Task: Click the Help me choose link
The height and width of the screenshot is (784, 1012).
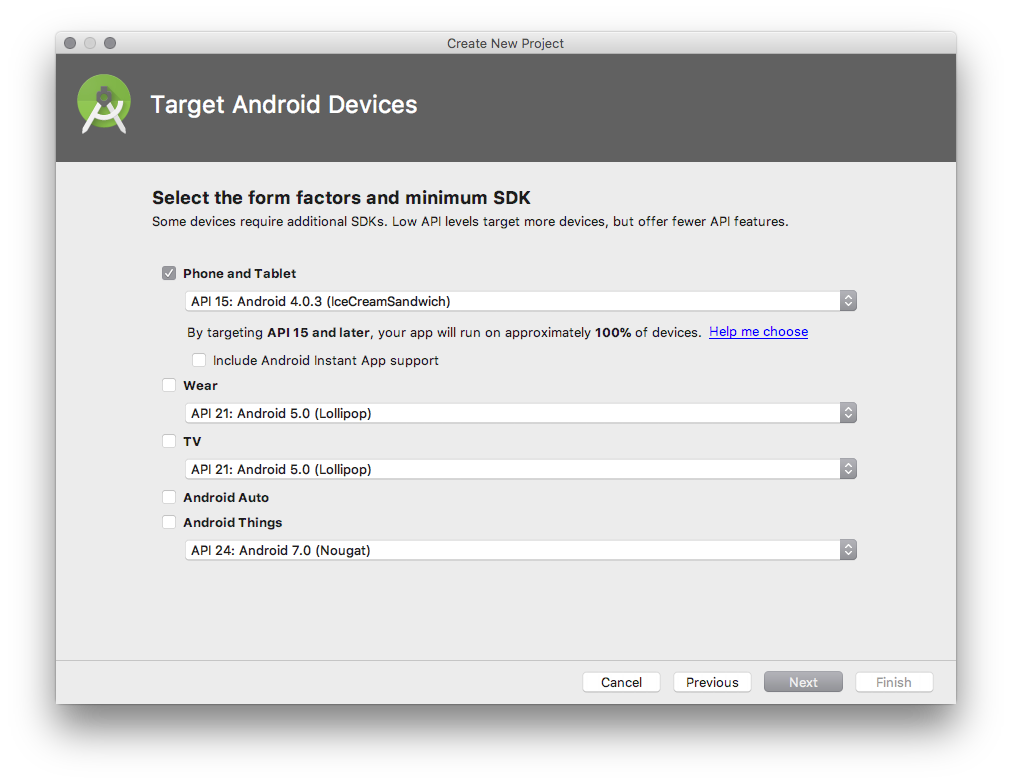Action: (758, 332)
